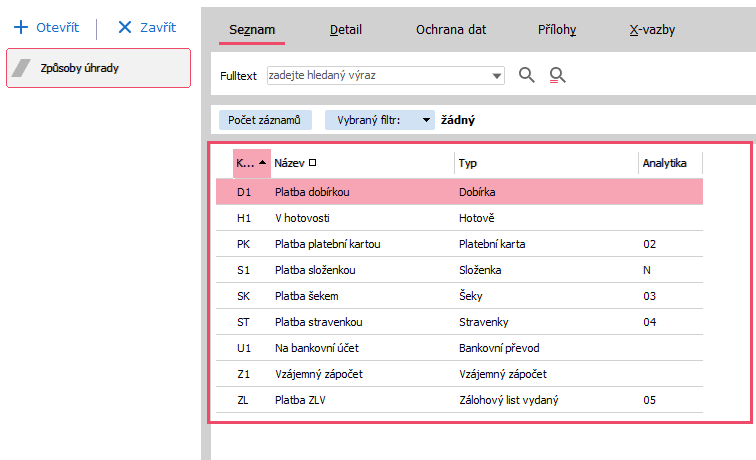Click the Složenka type cell
The height and width of the screenshot is (460, 756).
tap(480, 270)
